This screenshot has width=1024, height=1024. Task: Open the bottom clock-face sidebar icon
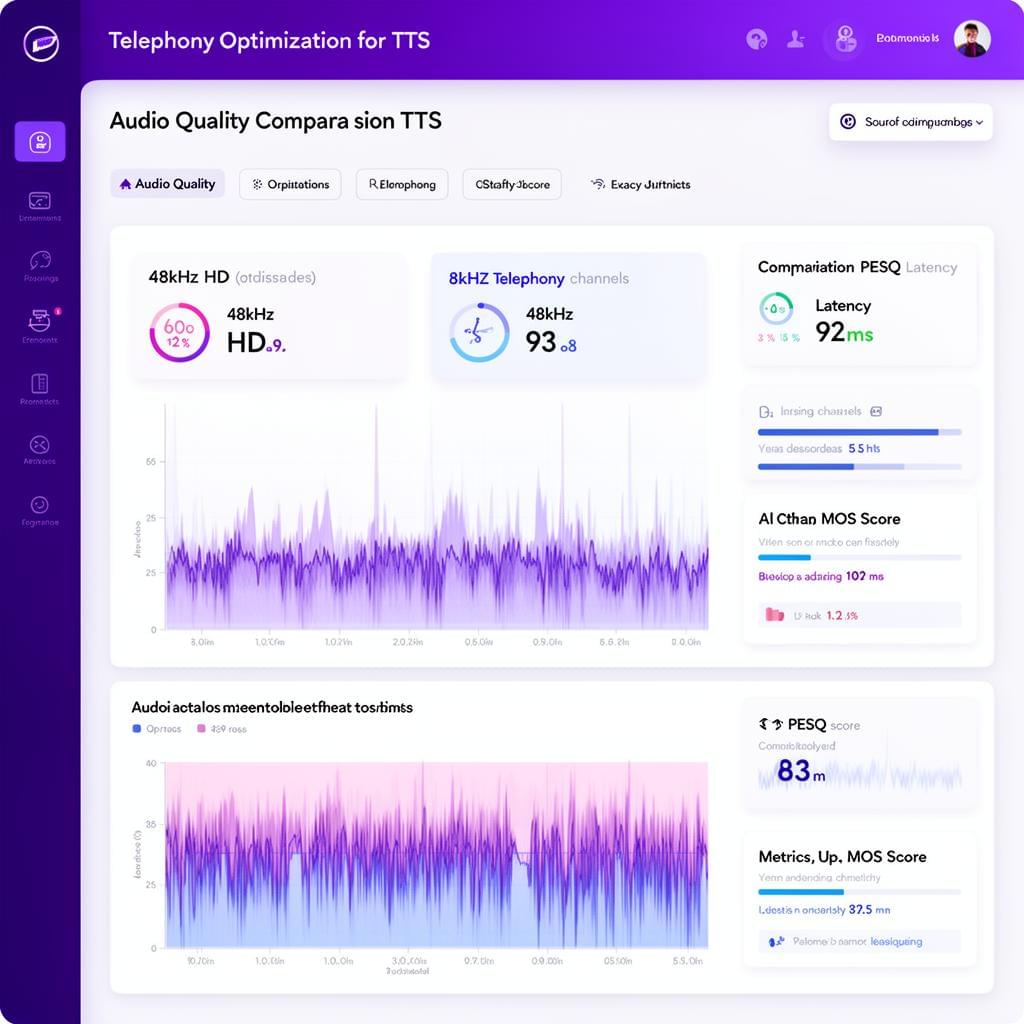click(x=38, y=505)
